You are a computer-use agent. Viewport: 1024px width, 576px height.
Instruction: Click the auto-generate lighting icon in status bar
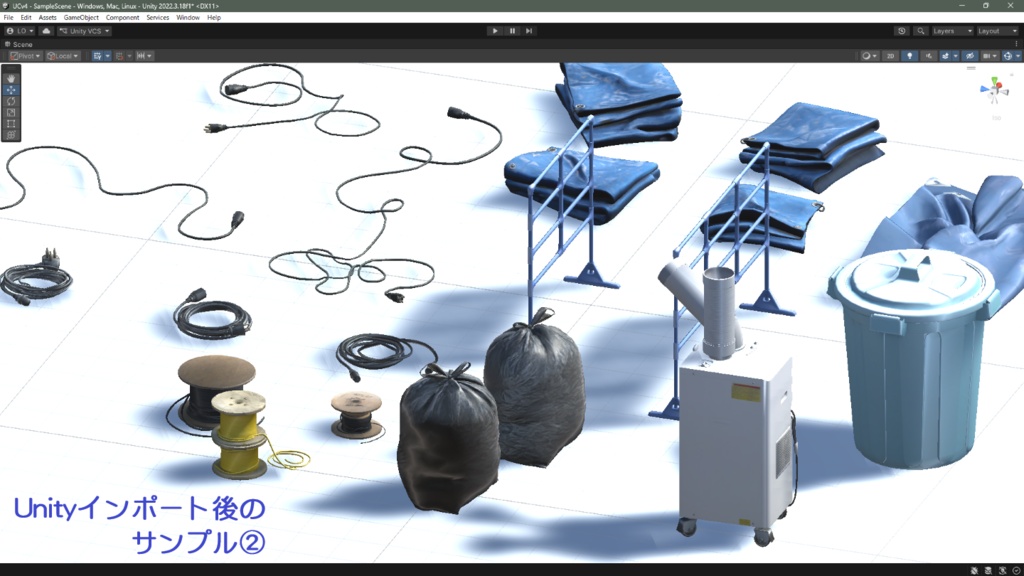click(x=1002, y=571)
